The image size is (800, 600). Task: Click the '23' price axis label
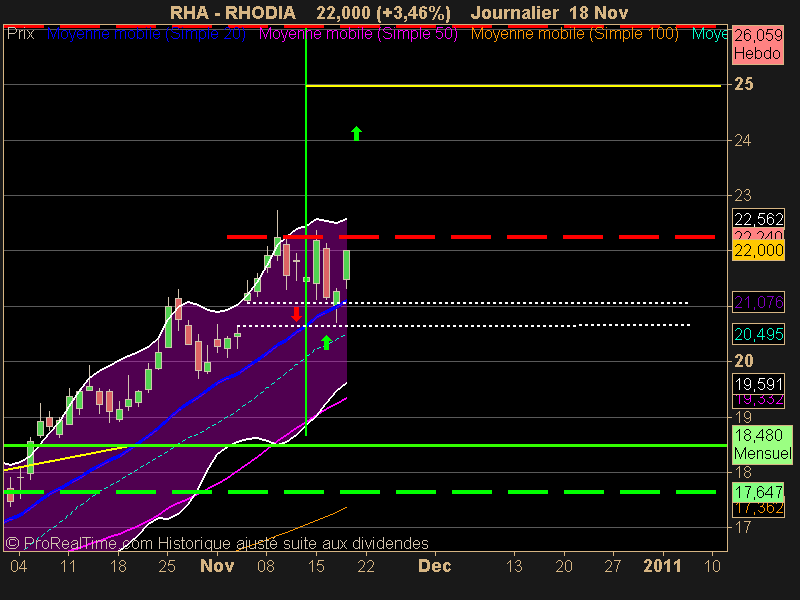point(742,195)
